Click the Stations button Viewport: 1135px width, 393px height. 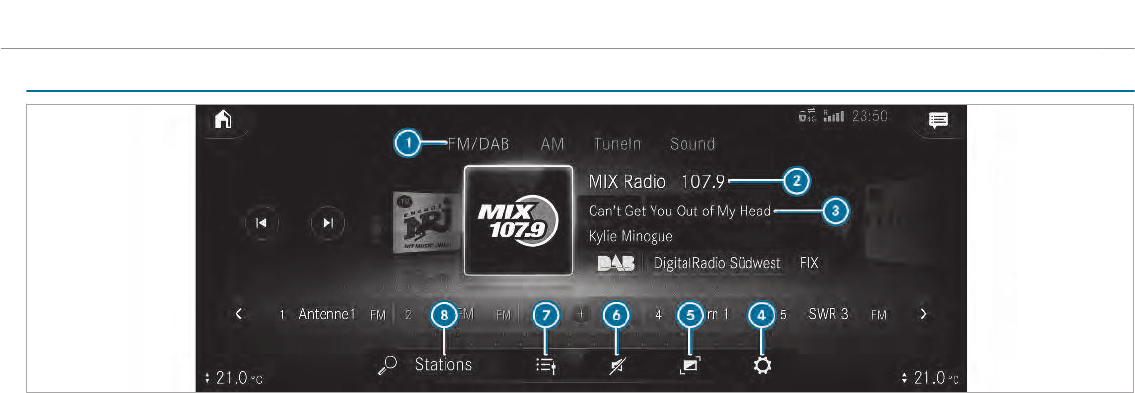[443, 365]
